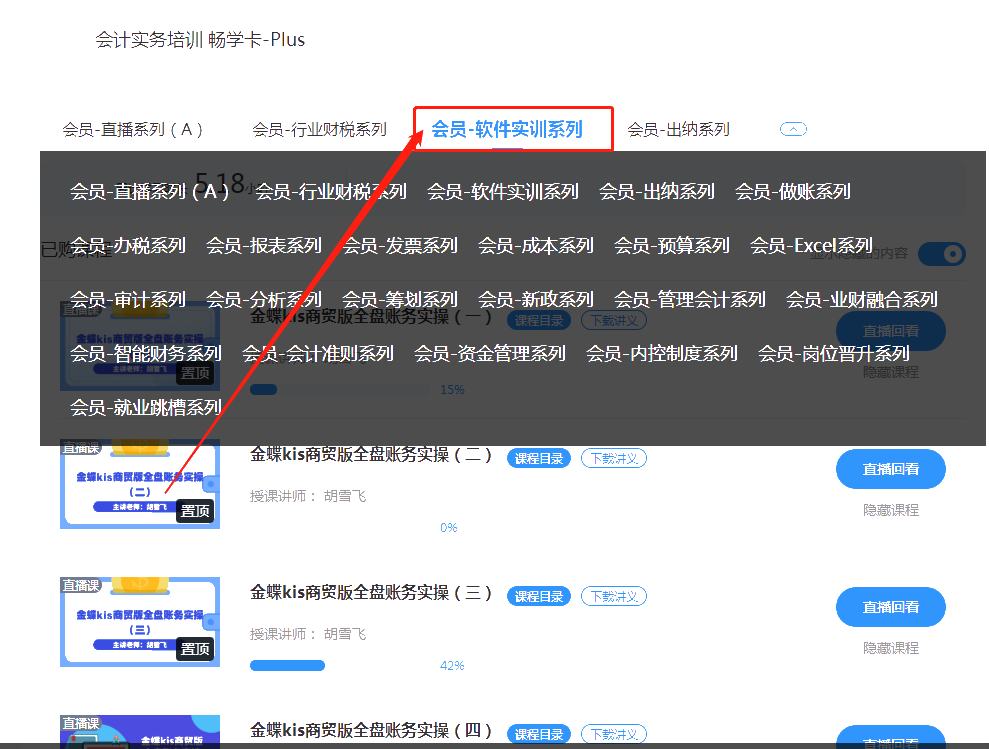Select 会员-成本系列 category

[x=535, y=245]
